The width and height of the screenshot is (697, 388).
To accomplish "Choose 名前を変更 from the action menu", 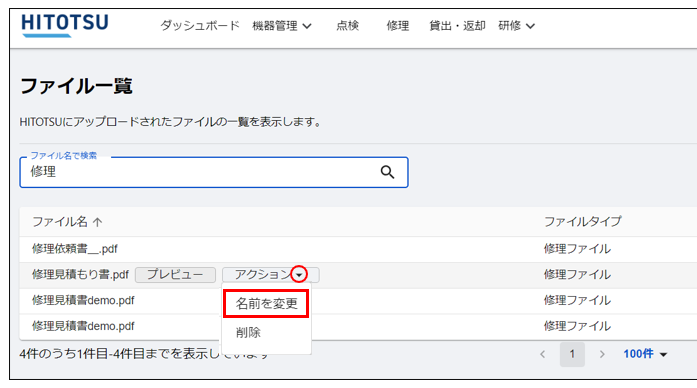I will coord(266,304).
